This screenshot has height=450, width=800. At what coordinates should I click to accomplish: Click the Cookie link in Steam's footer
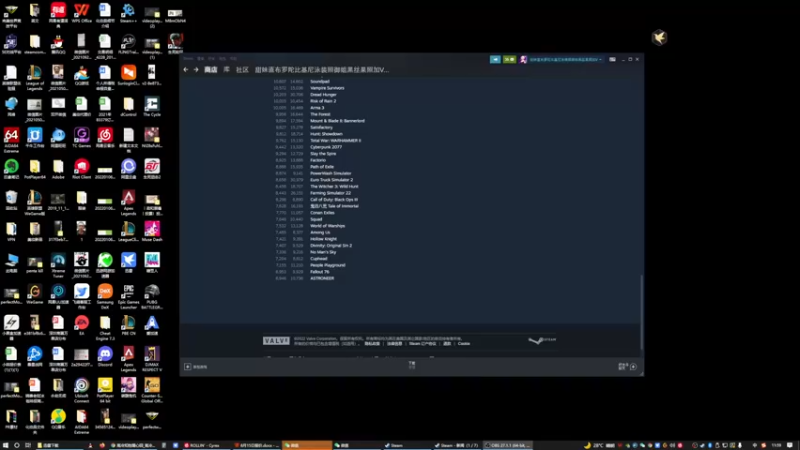(463, 344)
